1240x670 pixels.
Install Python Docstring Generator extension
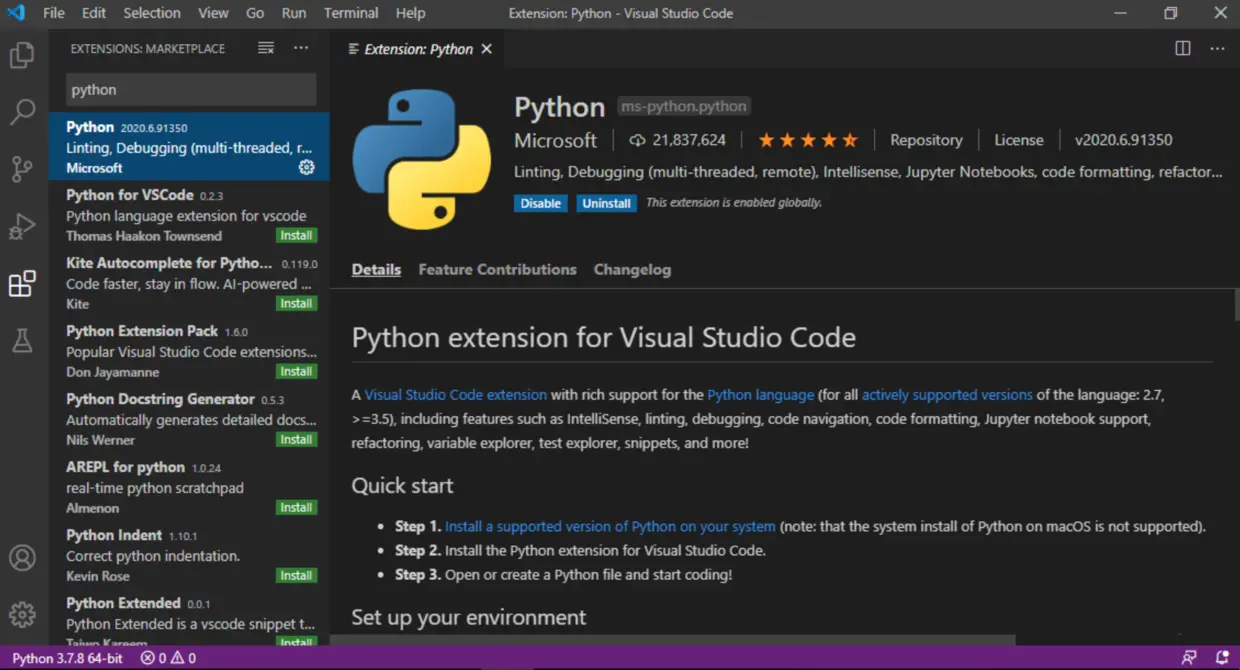(296, 440)
